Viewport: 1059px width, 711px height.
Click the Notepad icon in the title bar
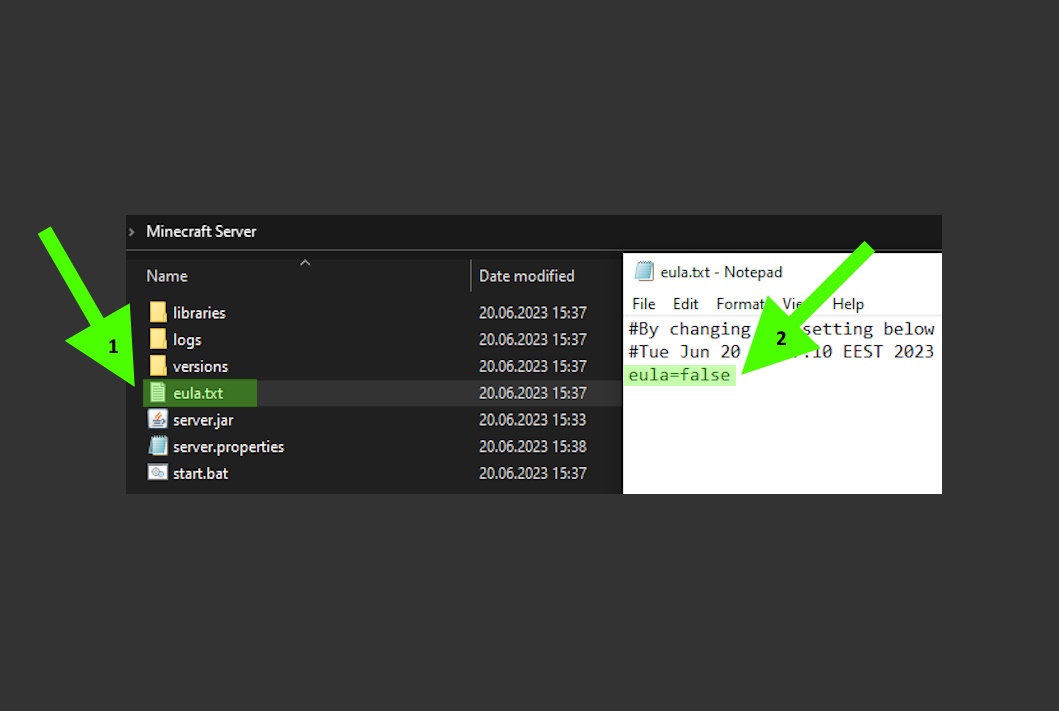pos(644,271)
